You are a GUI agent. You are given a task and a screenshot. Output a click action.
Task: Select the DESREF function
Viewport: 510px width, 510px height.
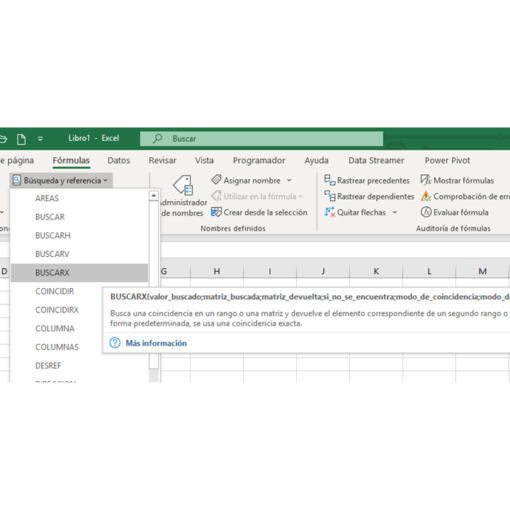[x=79, y=366]
